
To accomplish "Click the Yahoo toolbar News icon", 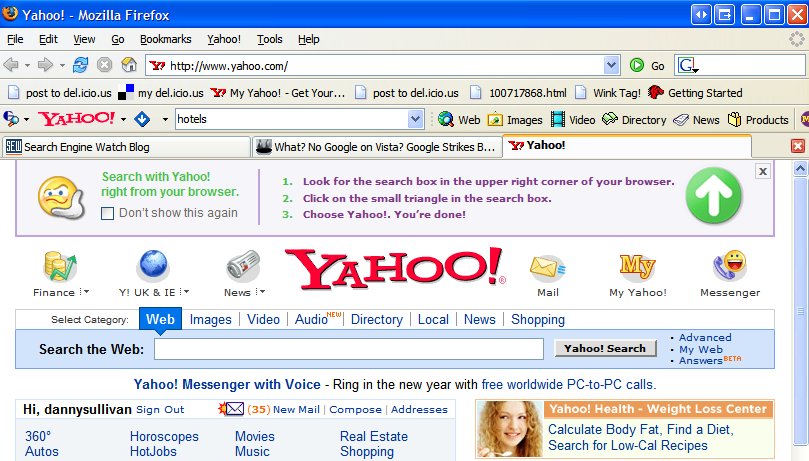I will coord(681,120).
